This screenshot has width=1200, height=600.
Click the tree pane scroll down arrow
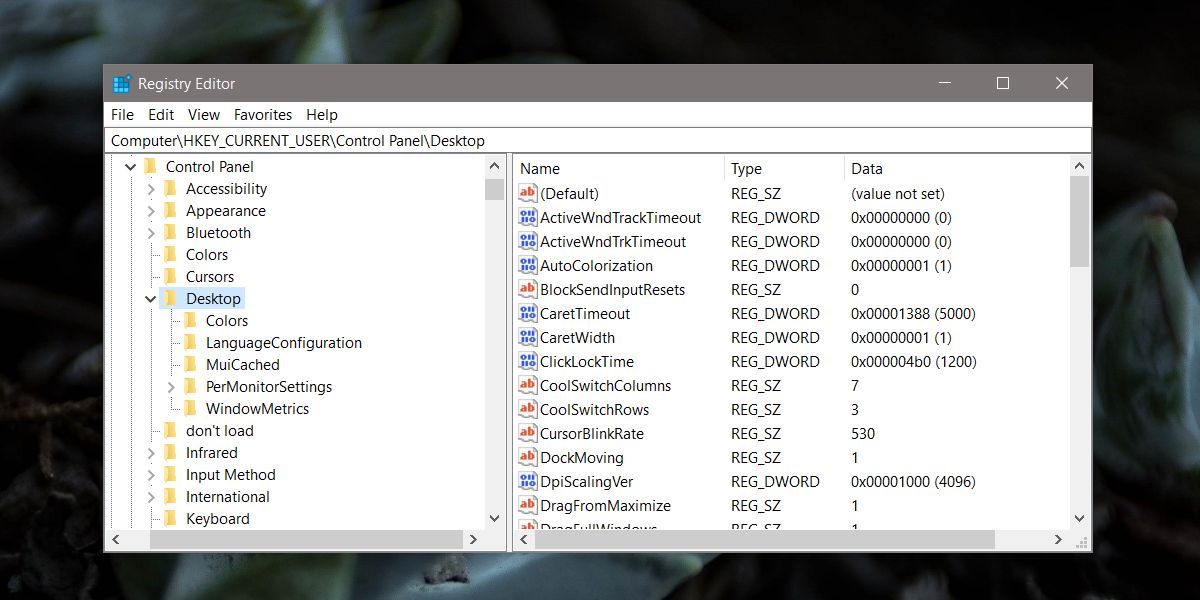(494, 518)
